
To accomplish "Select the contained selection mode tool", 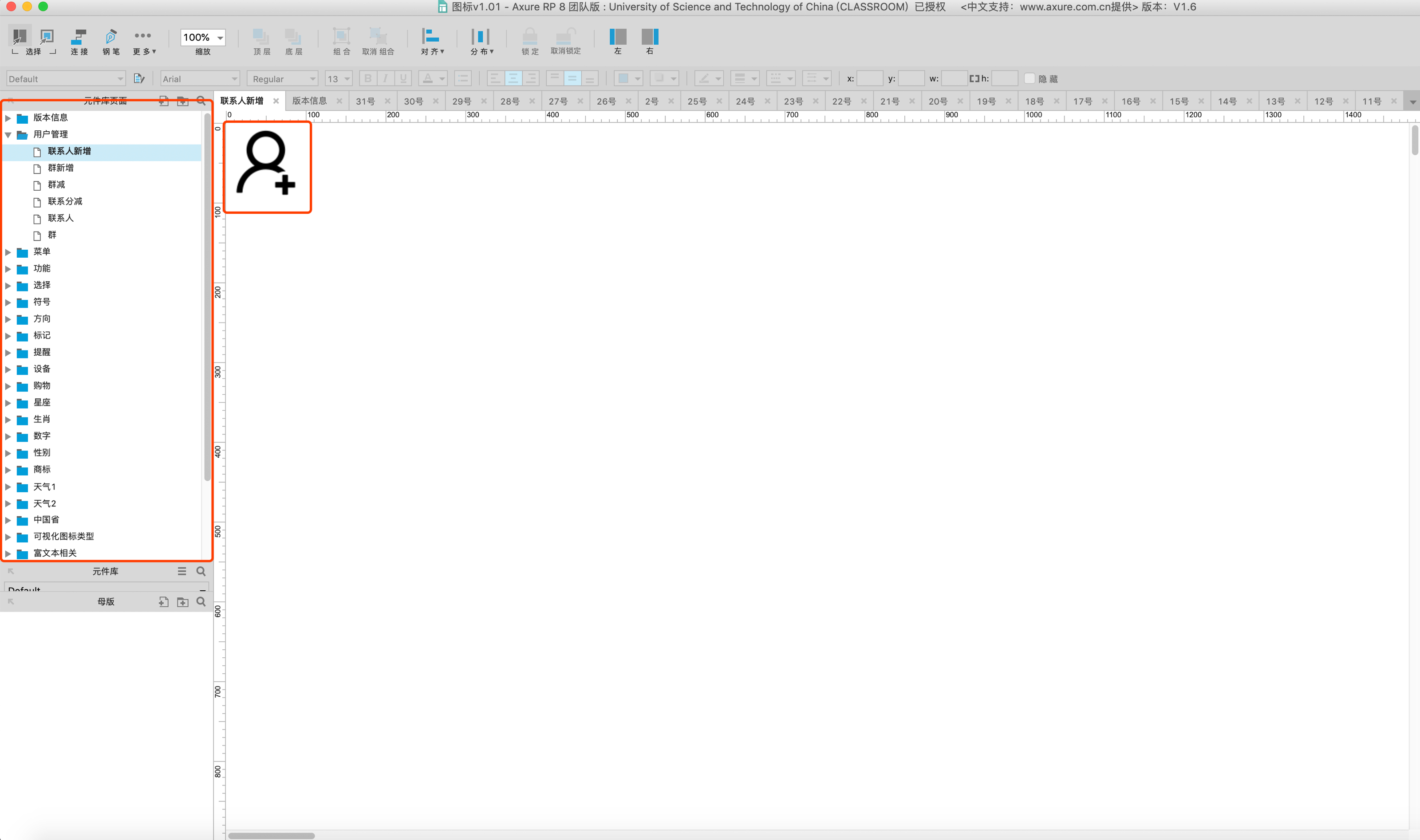I will [x=47, y=37].
